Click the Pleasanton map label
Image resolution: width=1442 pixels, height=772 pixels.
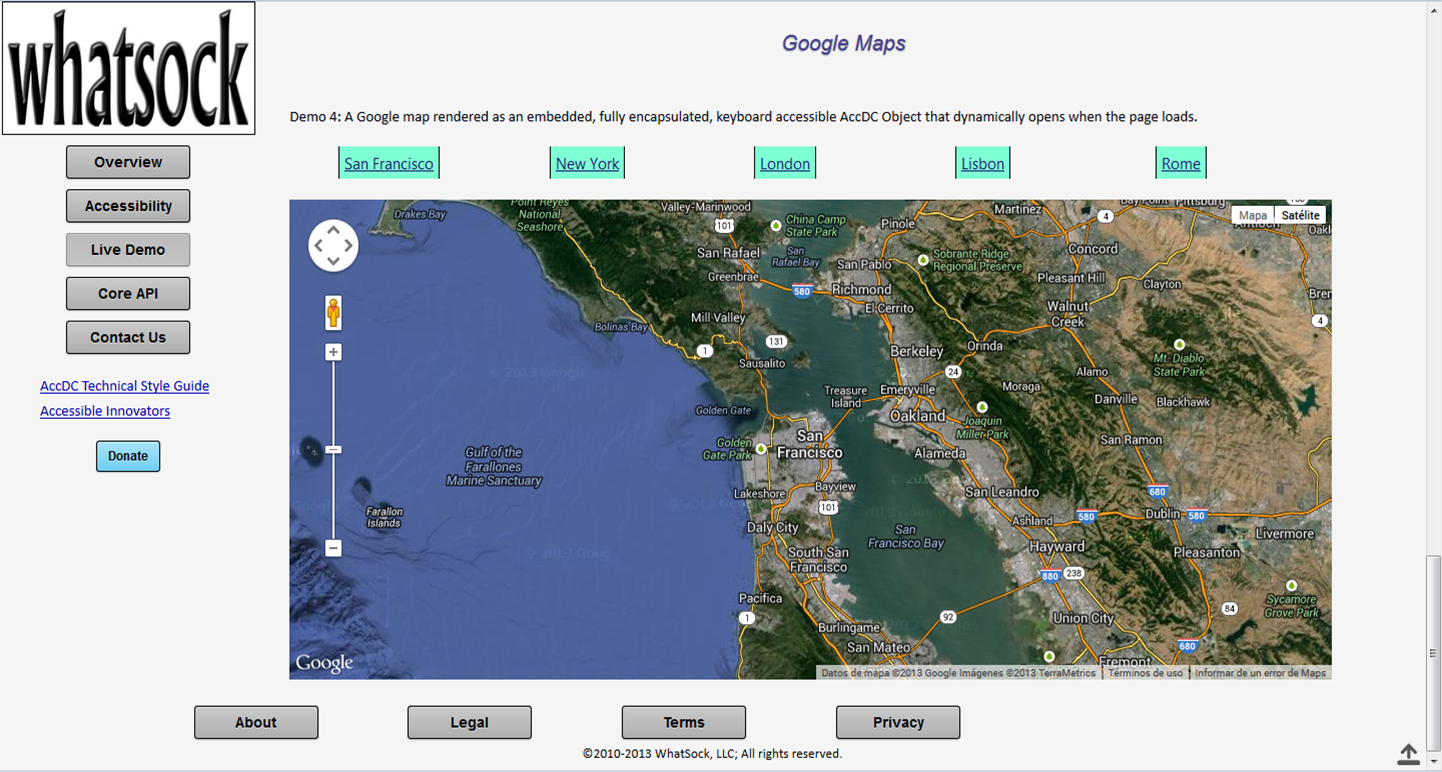pyautogui.click(x=1207, y=552)
